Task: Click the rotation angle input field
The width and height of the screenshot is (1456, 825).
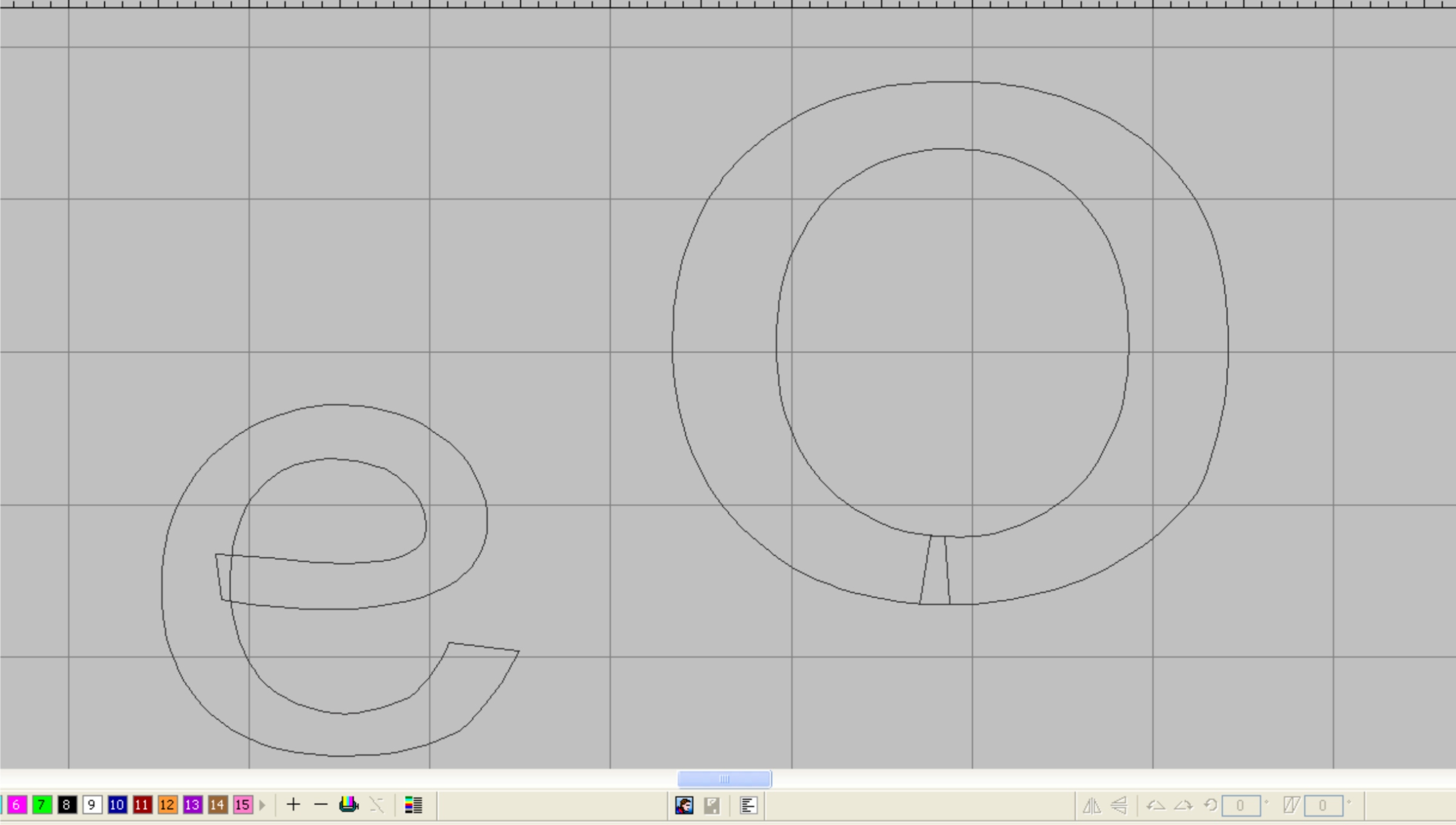Action: pos(1240,806)
